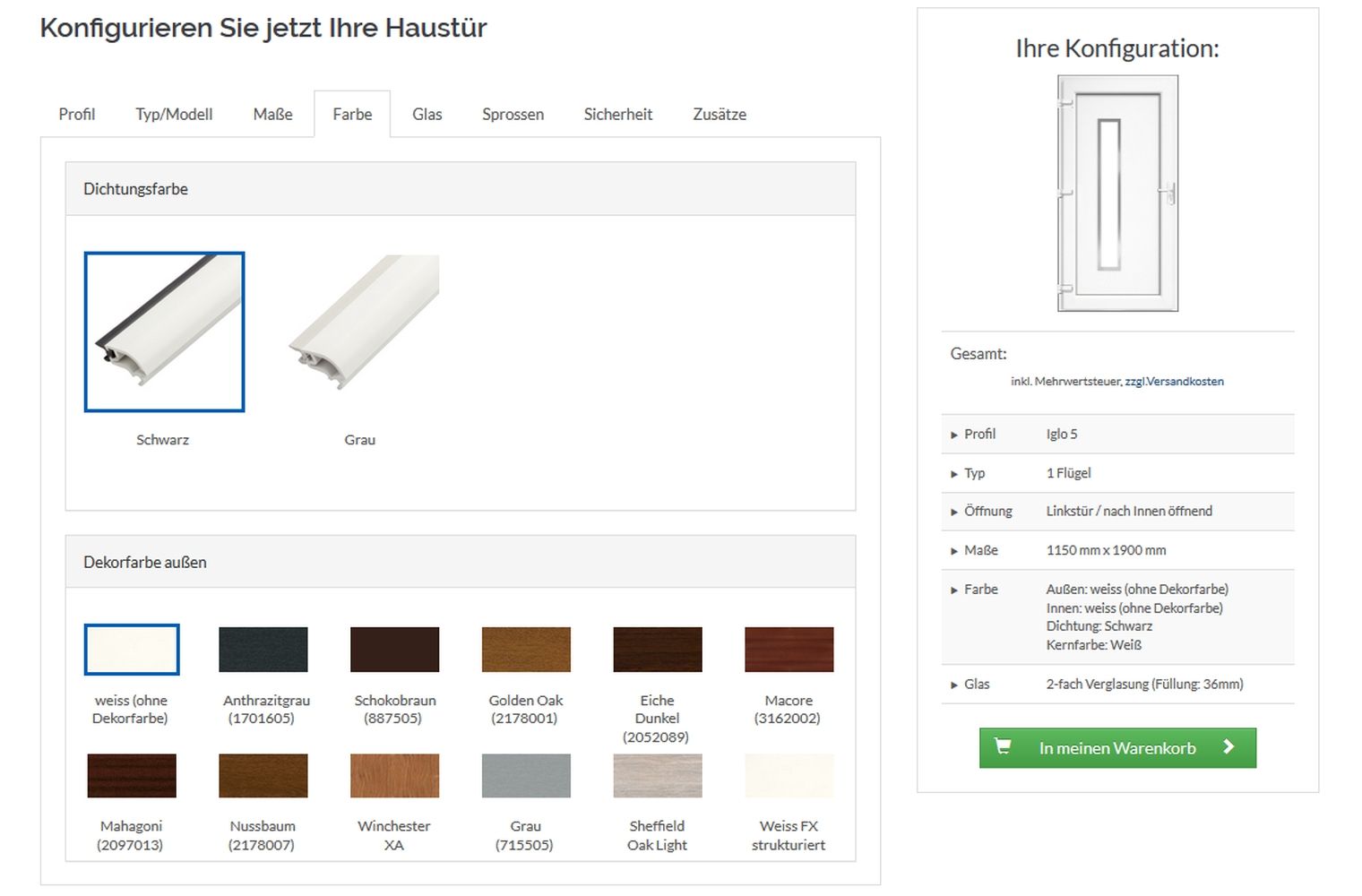Pick the Anthrazitgrau decor color swatch
Screen dimensions: 1362x896
coord(263,650)
